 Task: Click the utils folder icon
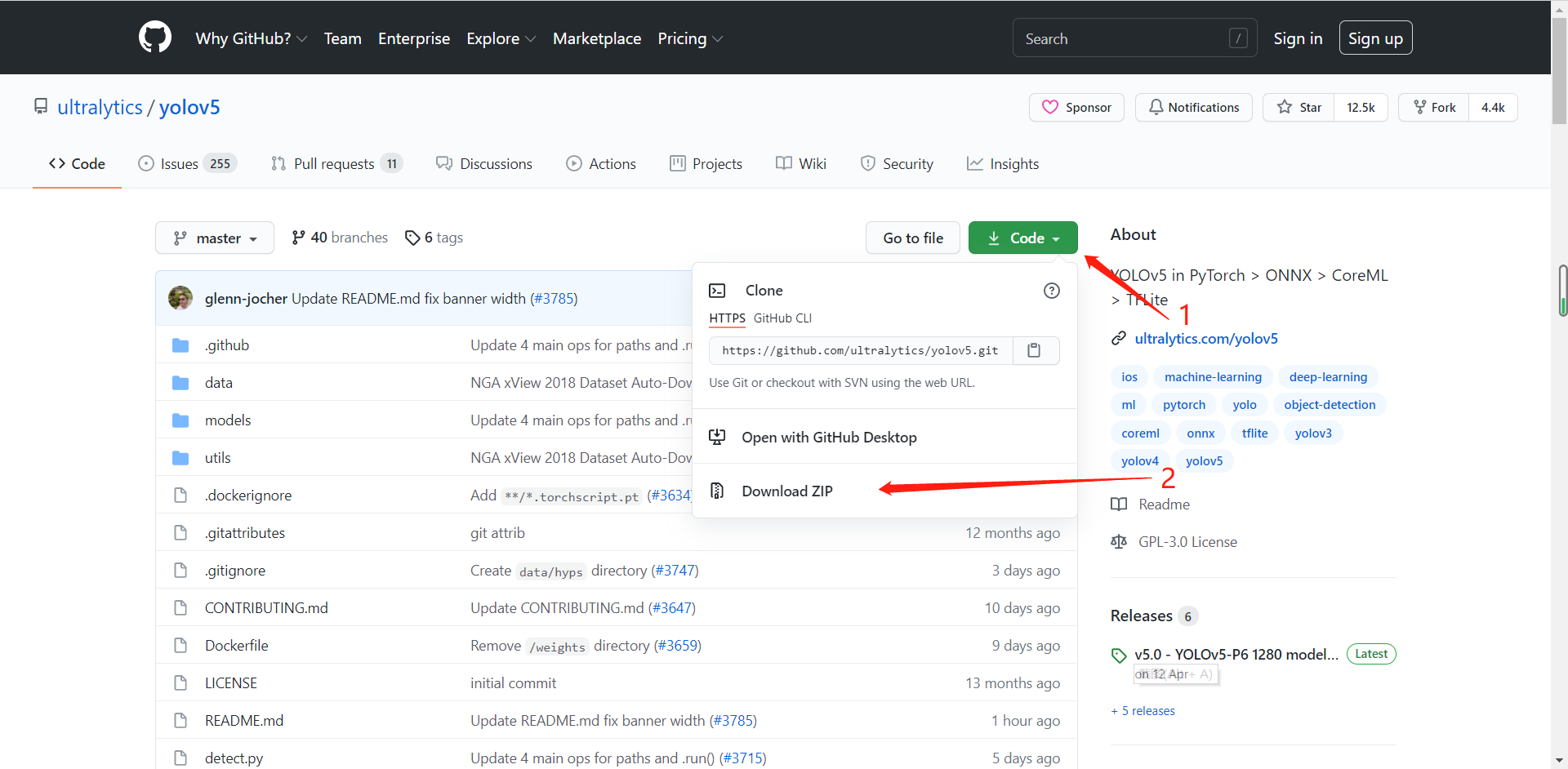coord(180,458)
